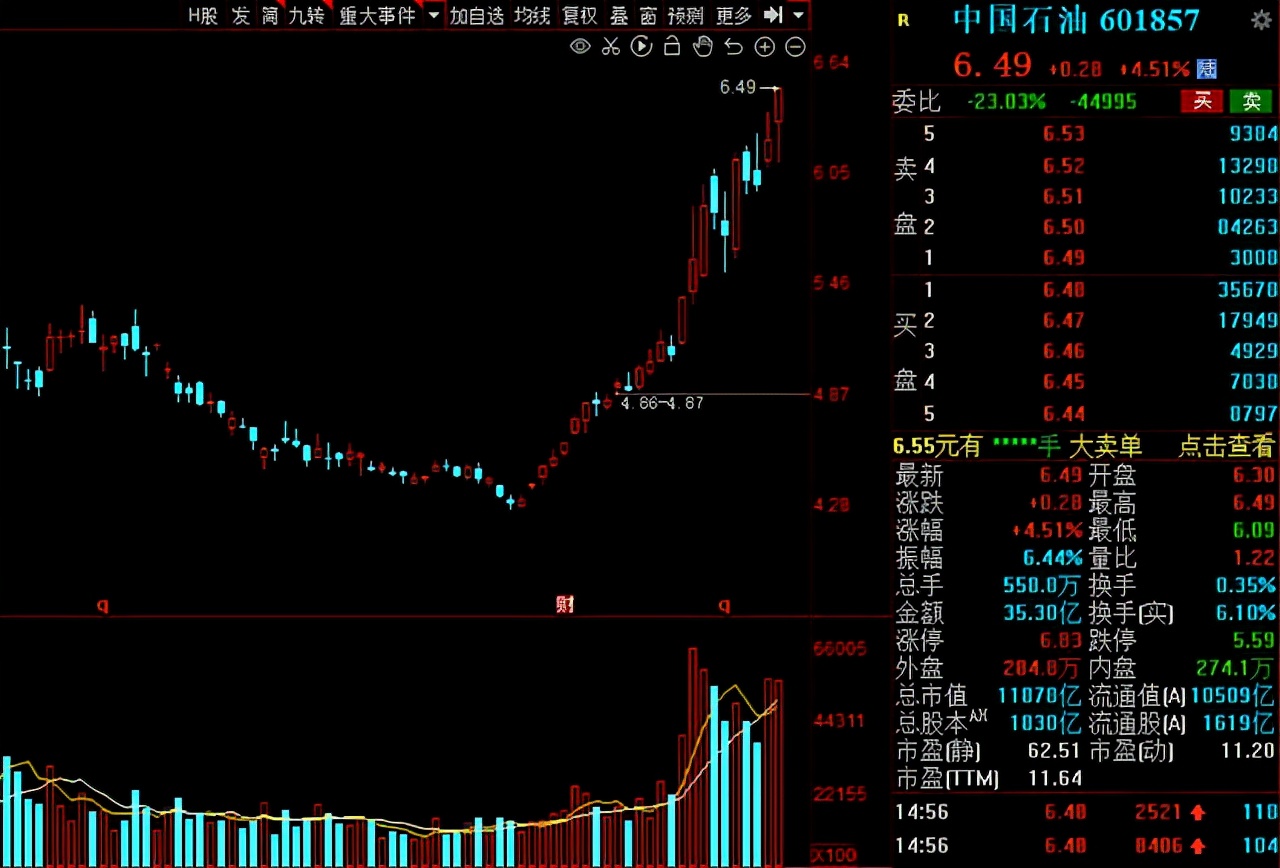Image resolution: width=1280 pixels, height=868 pixels.
Task: Select sell level 4 price 6.52
Action: 1063,165
